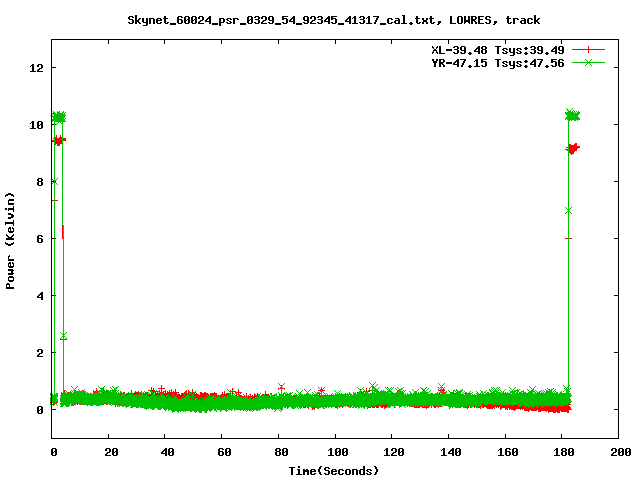Click the y-axis tick label 8

point(40,182)
